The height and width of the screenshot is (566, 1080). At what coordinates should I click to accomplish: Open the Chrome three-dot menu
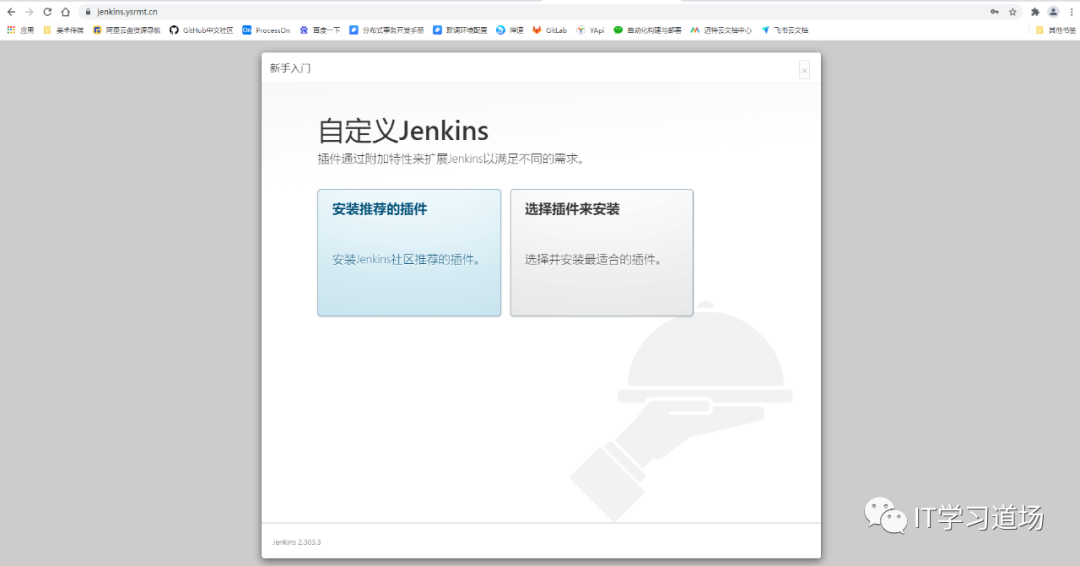(1072, 12)
